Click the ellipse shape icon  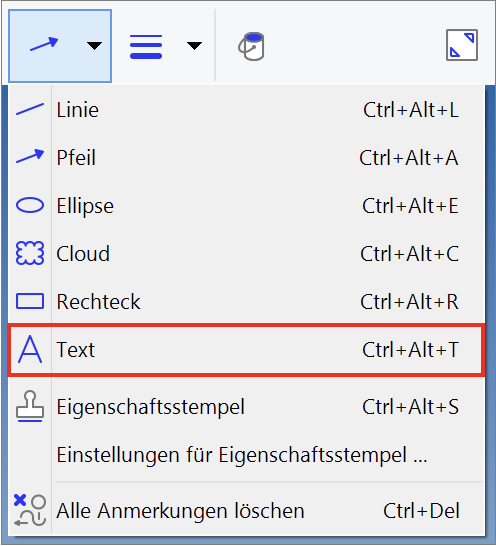coord(30,205)
